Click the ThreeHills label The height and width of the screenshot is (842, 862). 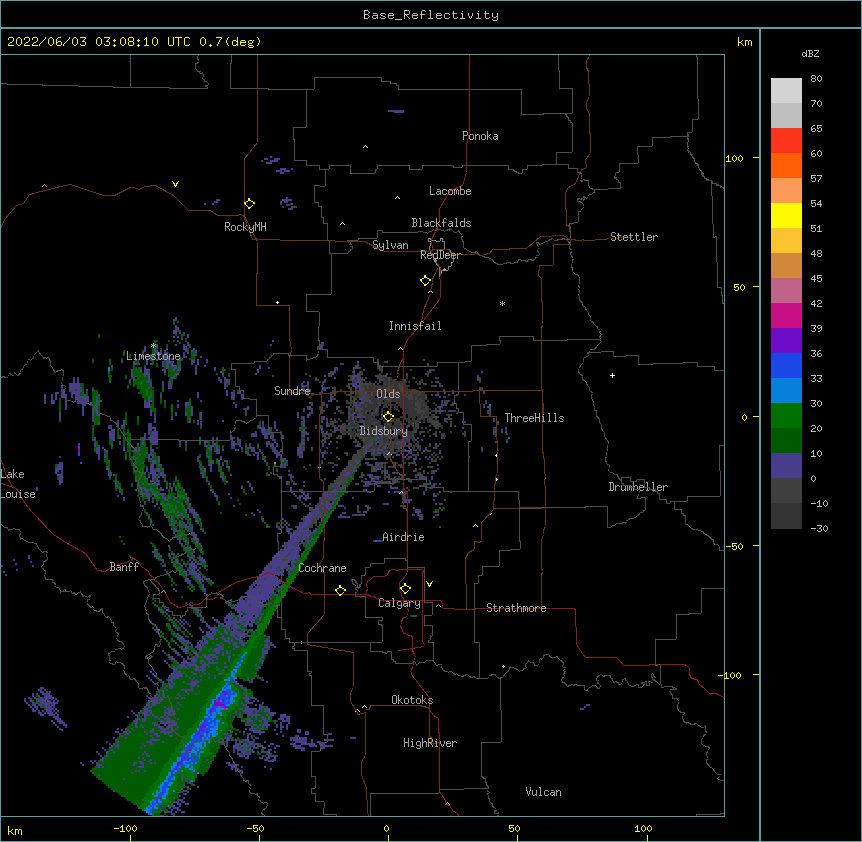pos(534,418)
